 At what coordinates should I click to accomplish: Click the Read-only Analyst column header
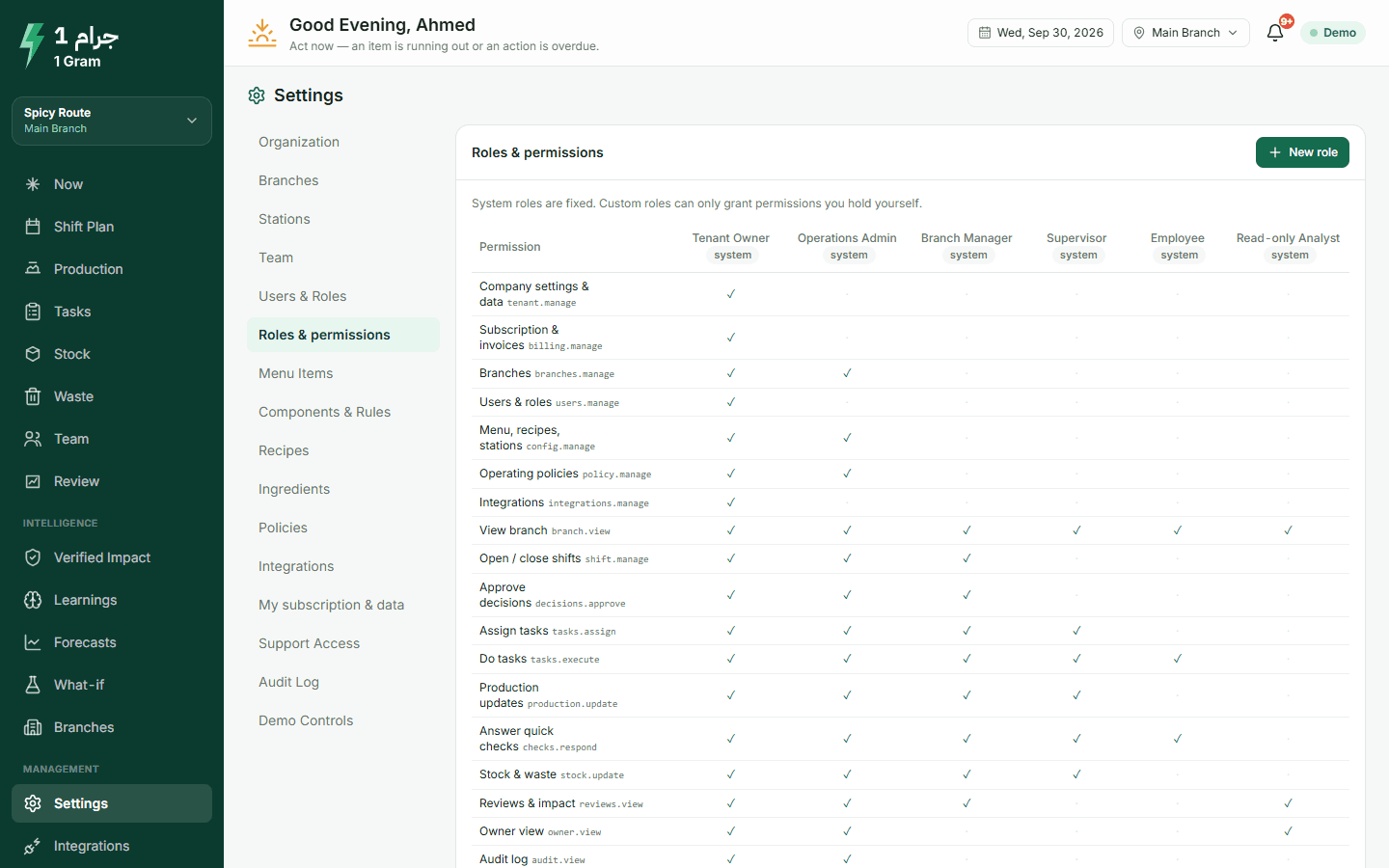coord(1288,247)
